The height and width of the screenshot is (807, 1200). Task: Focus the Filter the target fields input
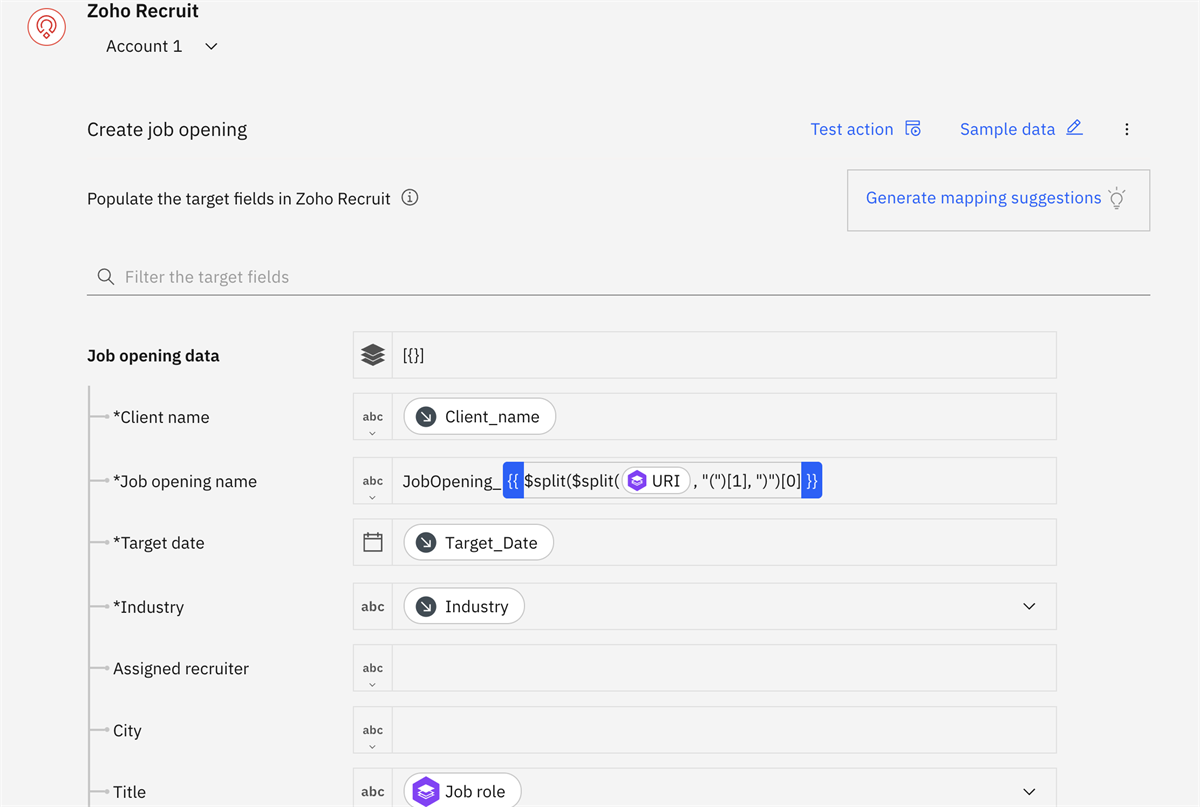[x=618, y=277]
